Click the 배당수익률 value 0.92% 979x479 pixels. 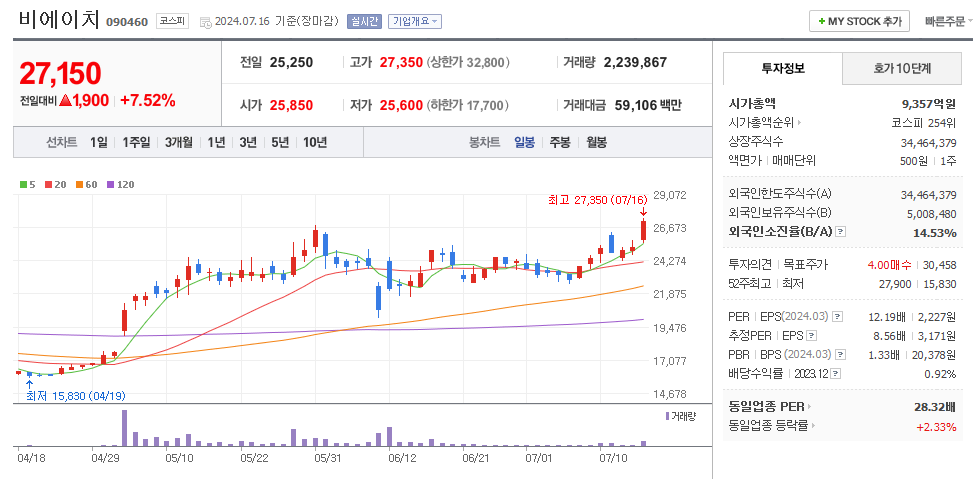point(940,374)
